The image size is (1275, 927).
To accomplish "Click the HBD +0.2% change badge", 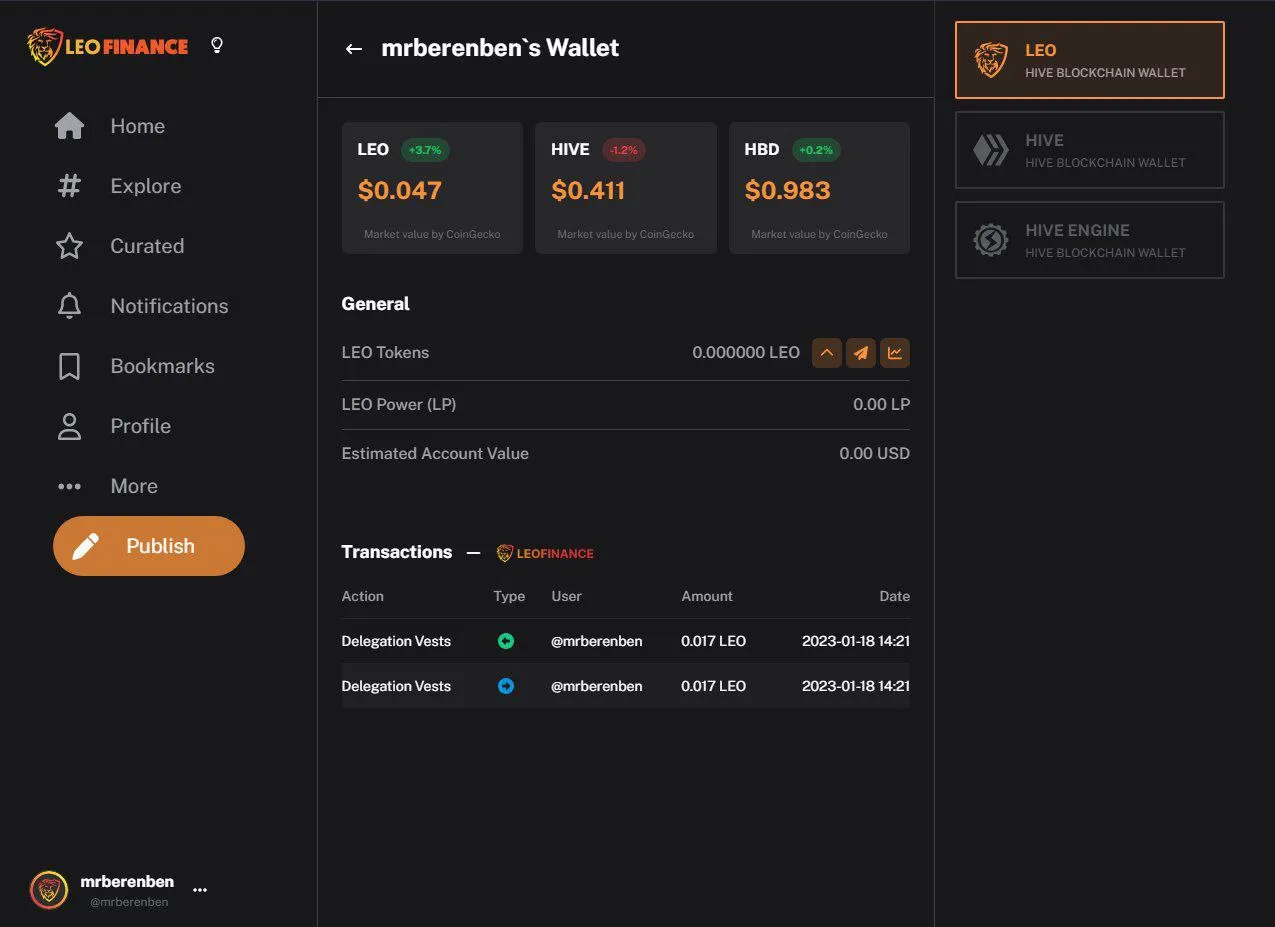I will coord(816,150).
